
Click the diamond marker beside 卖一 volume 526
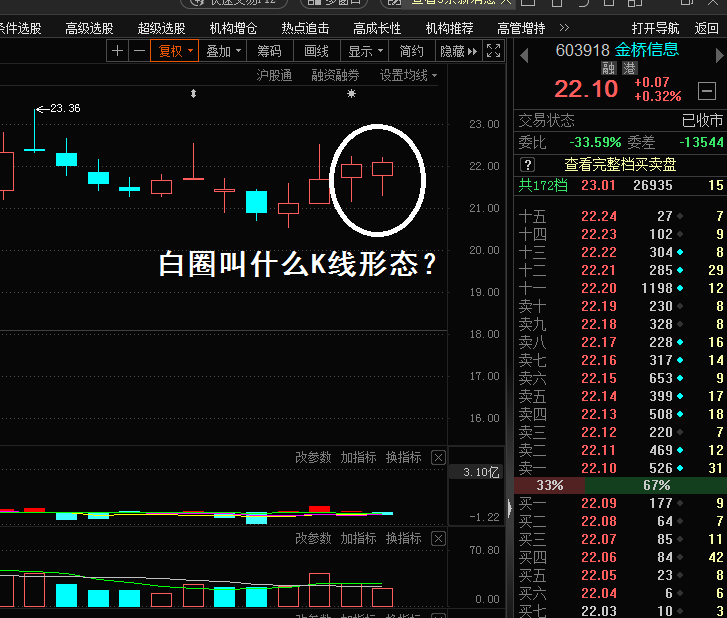(x=680, y=469)
